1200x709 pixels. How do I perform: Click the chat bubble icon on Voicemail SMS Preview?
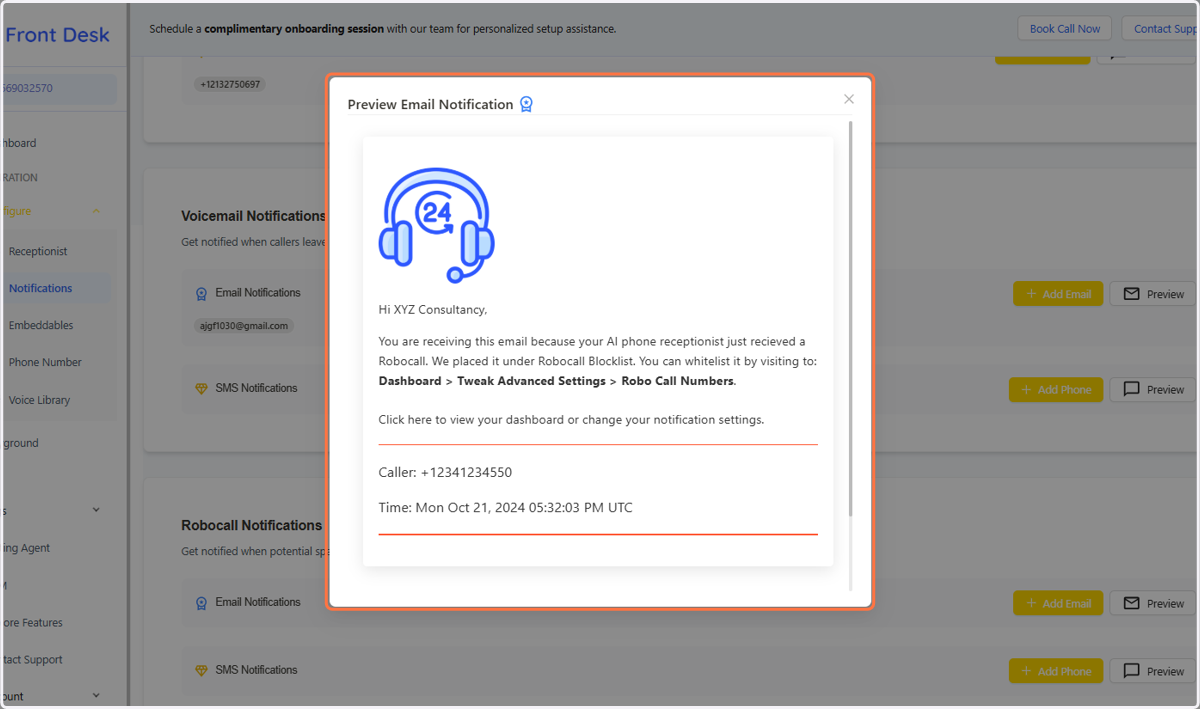pyautogui.click(x=1132, y=389)
